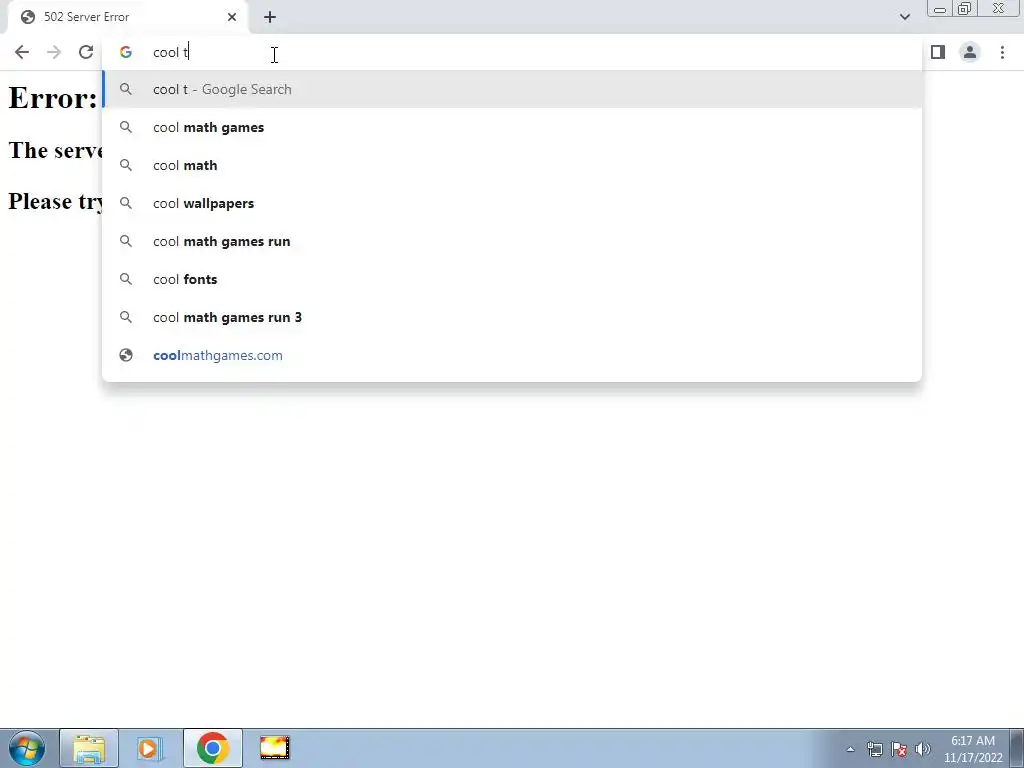Click the forward navigation arrow

[x=54, y=52]
